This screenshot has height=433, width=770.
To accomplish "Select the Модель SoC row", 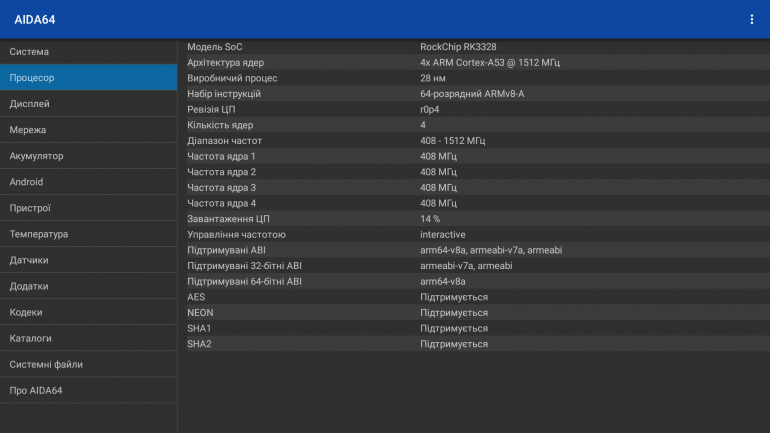I will (x=473, y=46).
